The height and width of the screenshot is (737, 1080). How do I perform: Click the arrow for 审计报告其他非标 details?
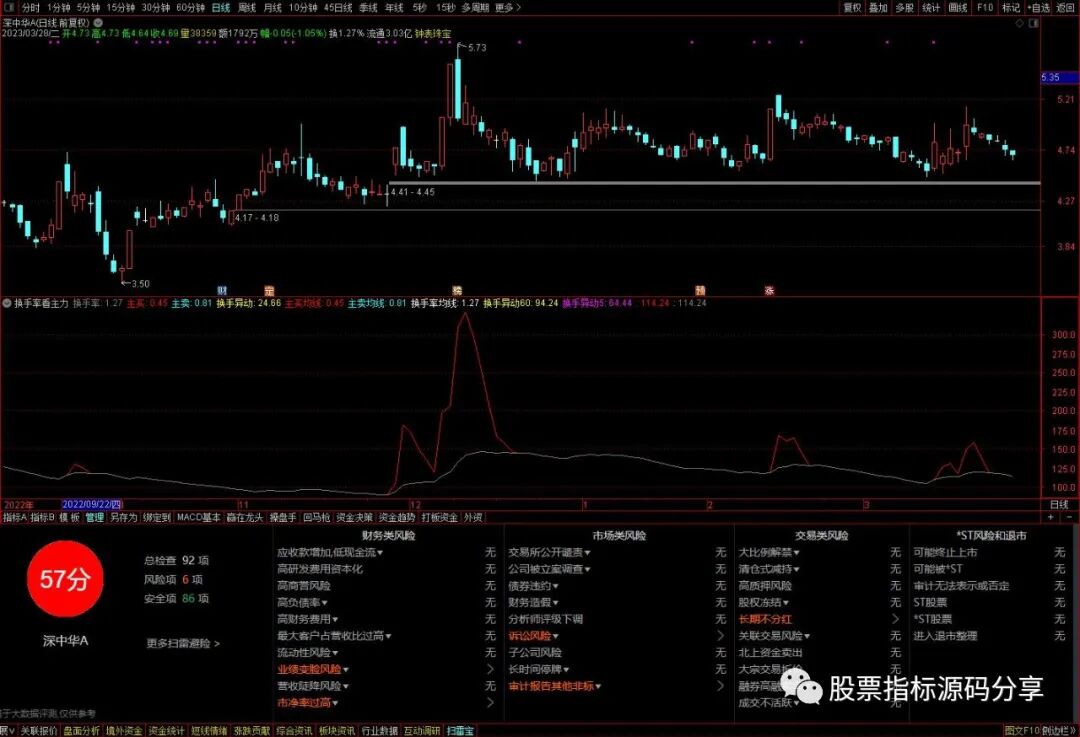720,686
